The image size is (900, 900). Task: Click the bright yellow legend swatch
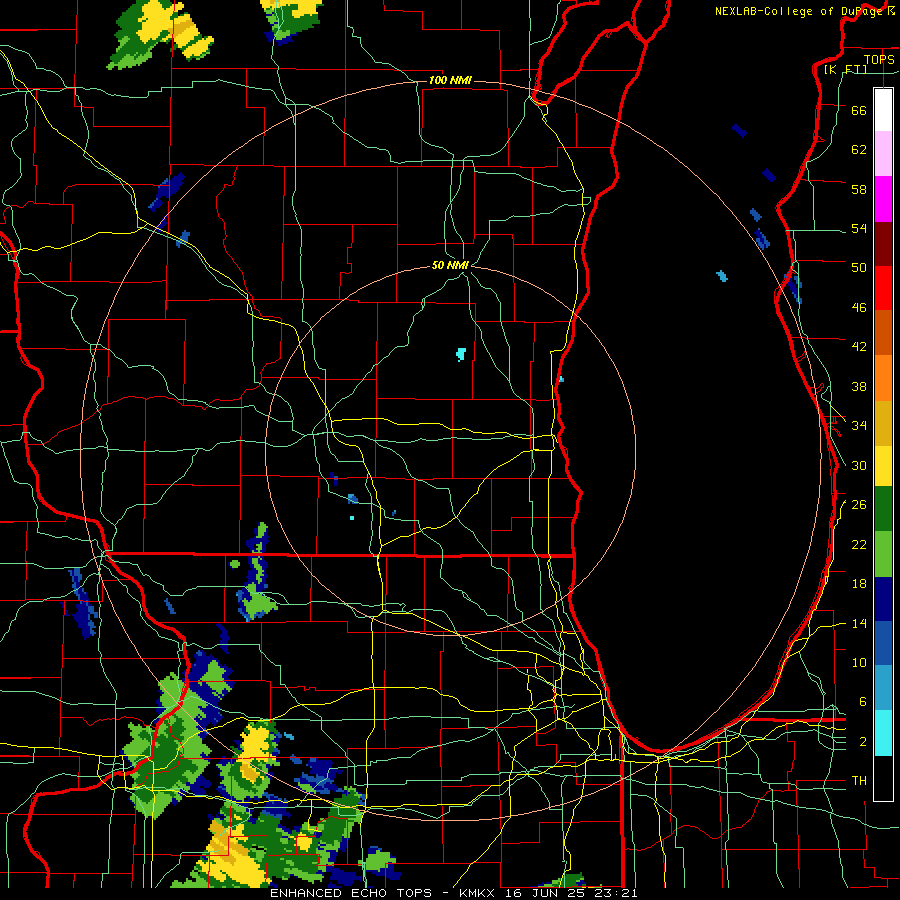pyautogui.click(x=883, y=466)
